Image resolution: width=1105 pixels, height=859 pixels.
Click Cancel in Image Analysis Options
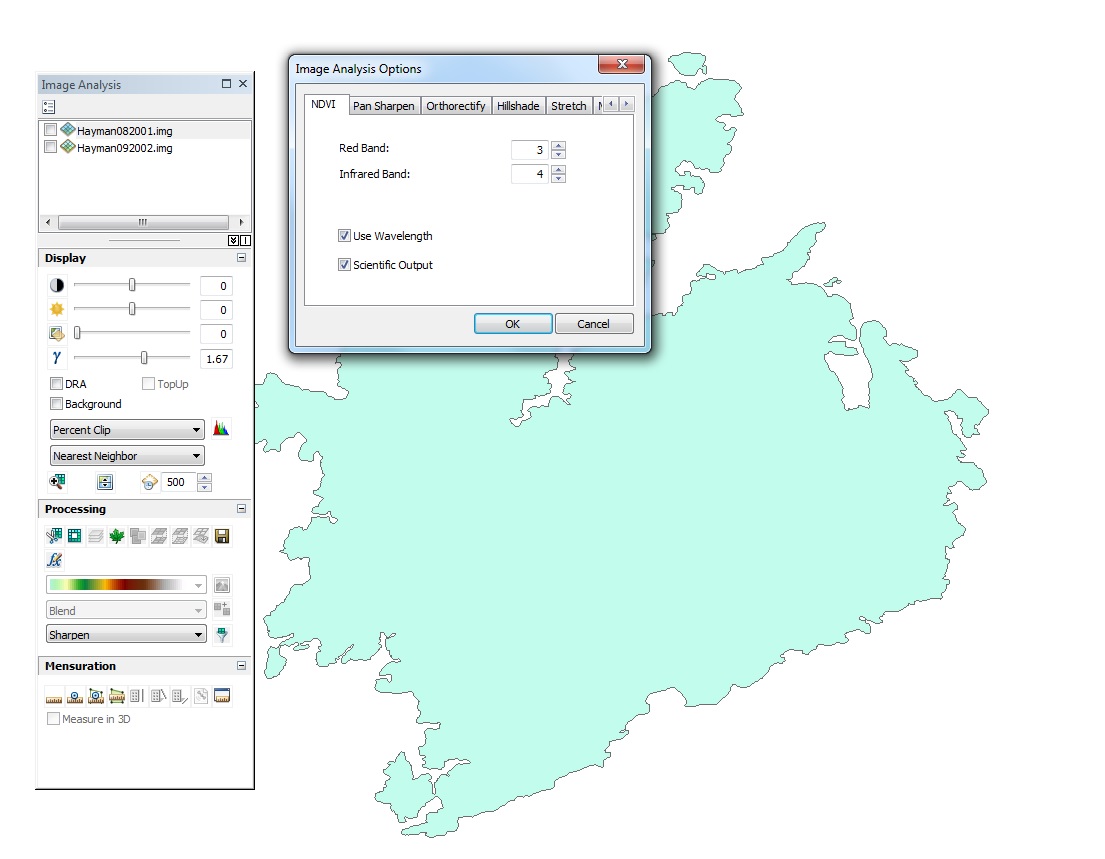coord(593,324)
